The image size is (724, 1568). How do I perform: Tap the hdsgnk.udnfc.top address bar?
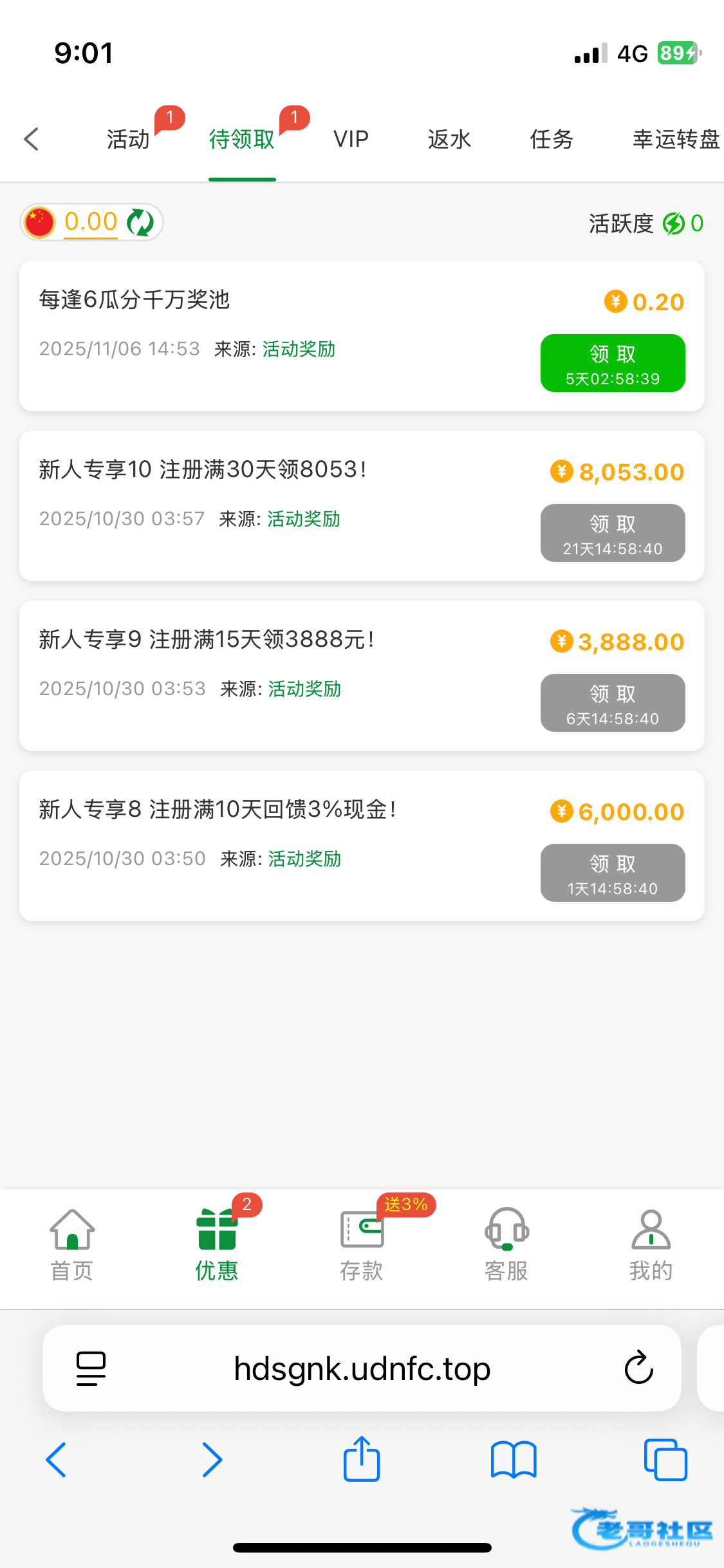[x=362, y=1368]
